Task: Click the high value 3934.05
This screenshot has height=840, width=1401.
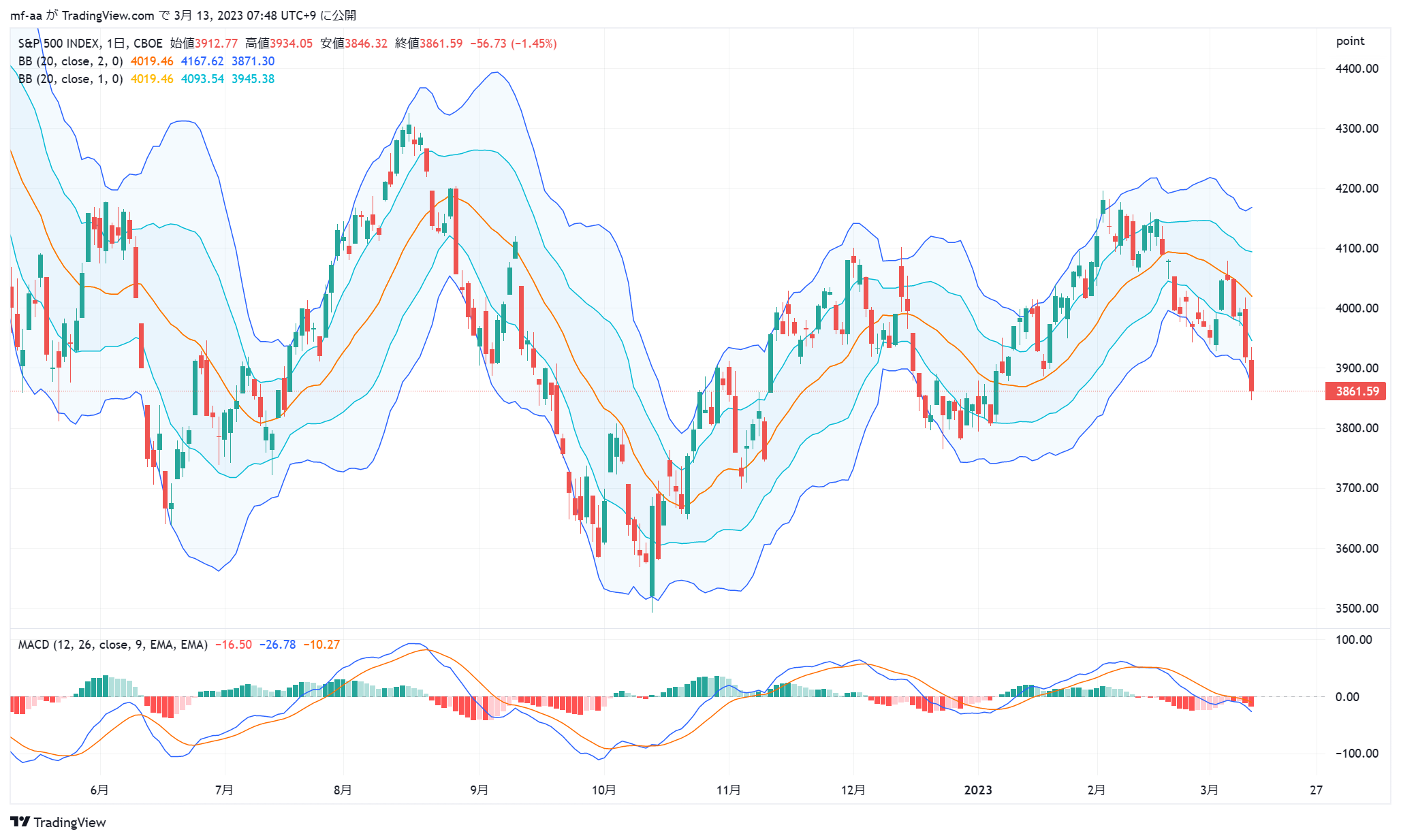Action: pyautogui.click(x=292, y=44)
